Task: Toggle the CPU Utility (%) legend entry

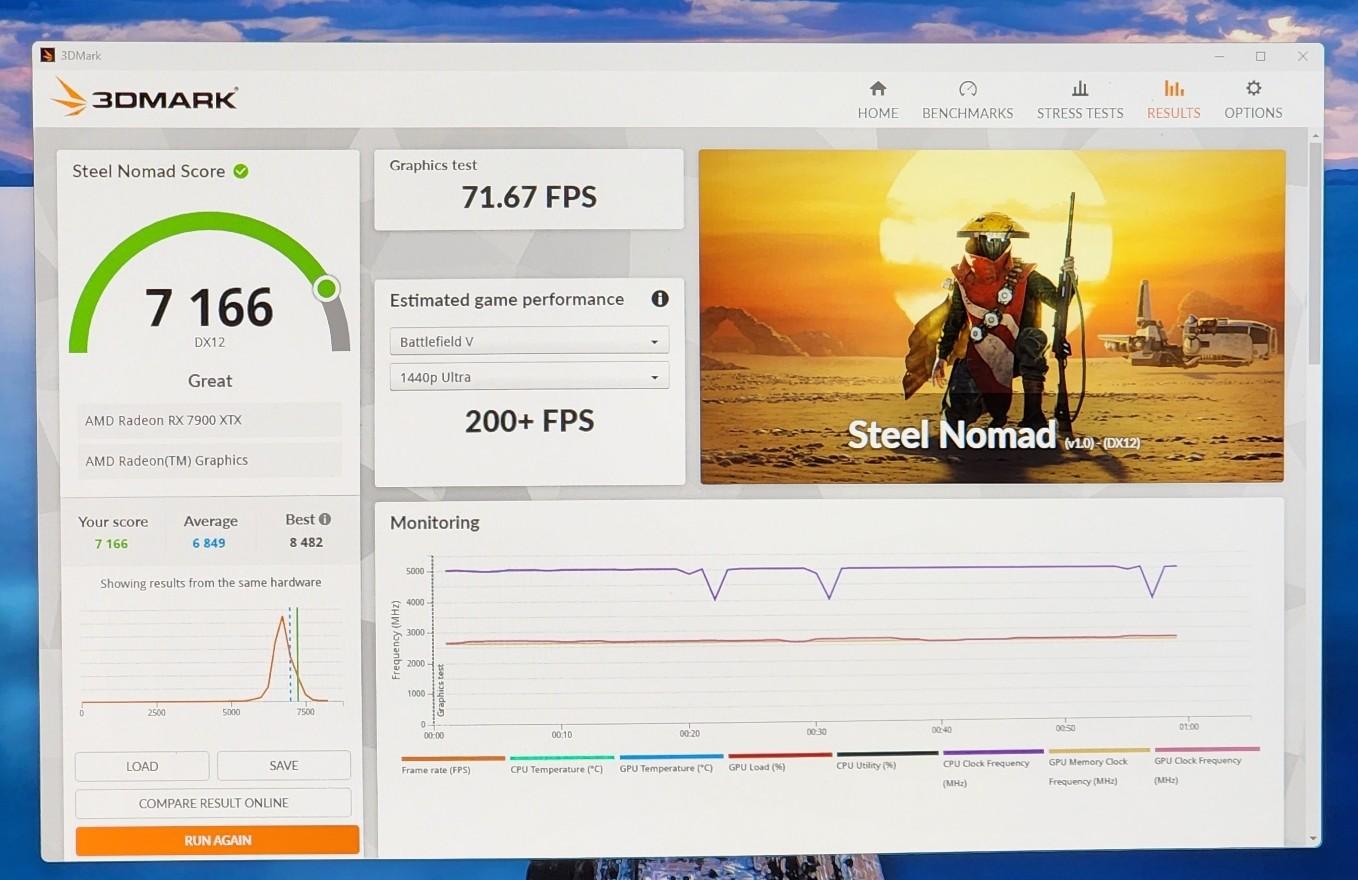Action: click(887, 759)
